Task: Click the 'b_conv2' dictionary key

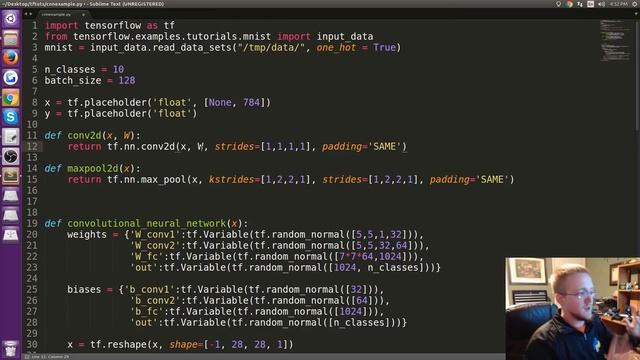Action: (155, 300)
